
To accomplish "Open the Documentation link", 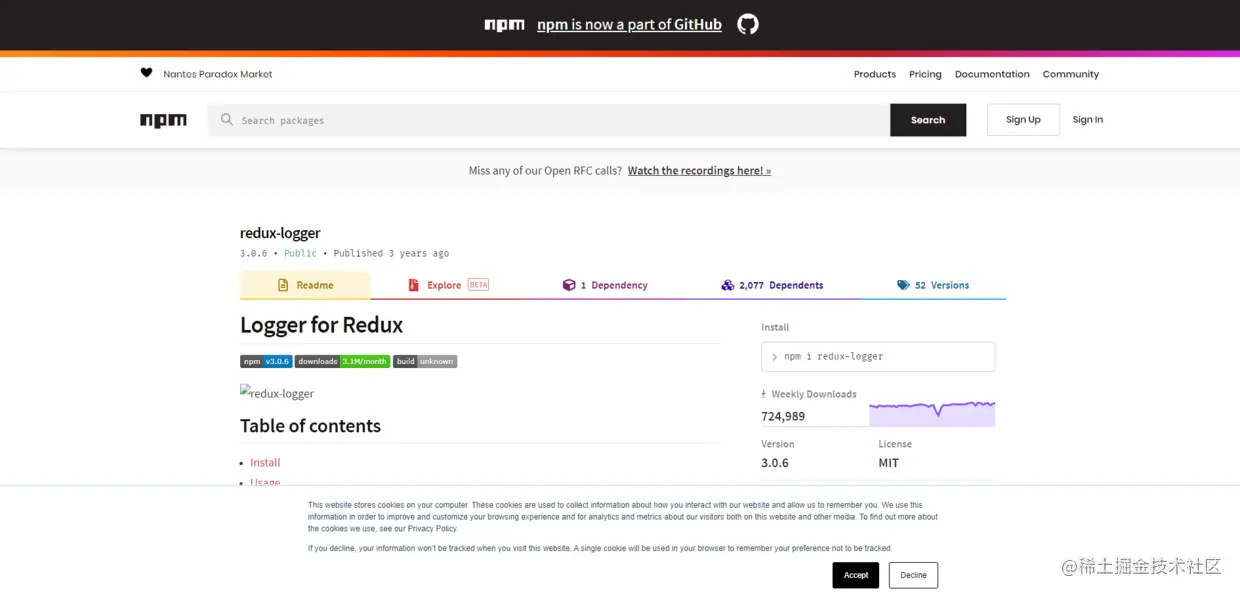I will point(992,74).
